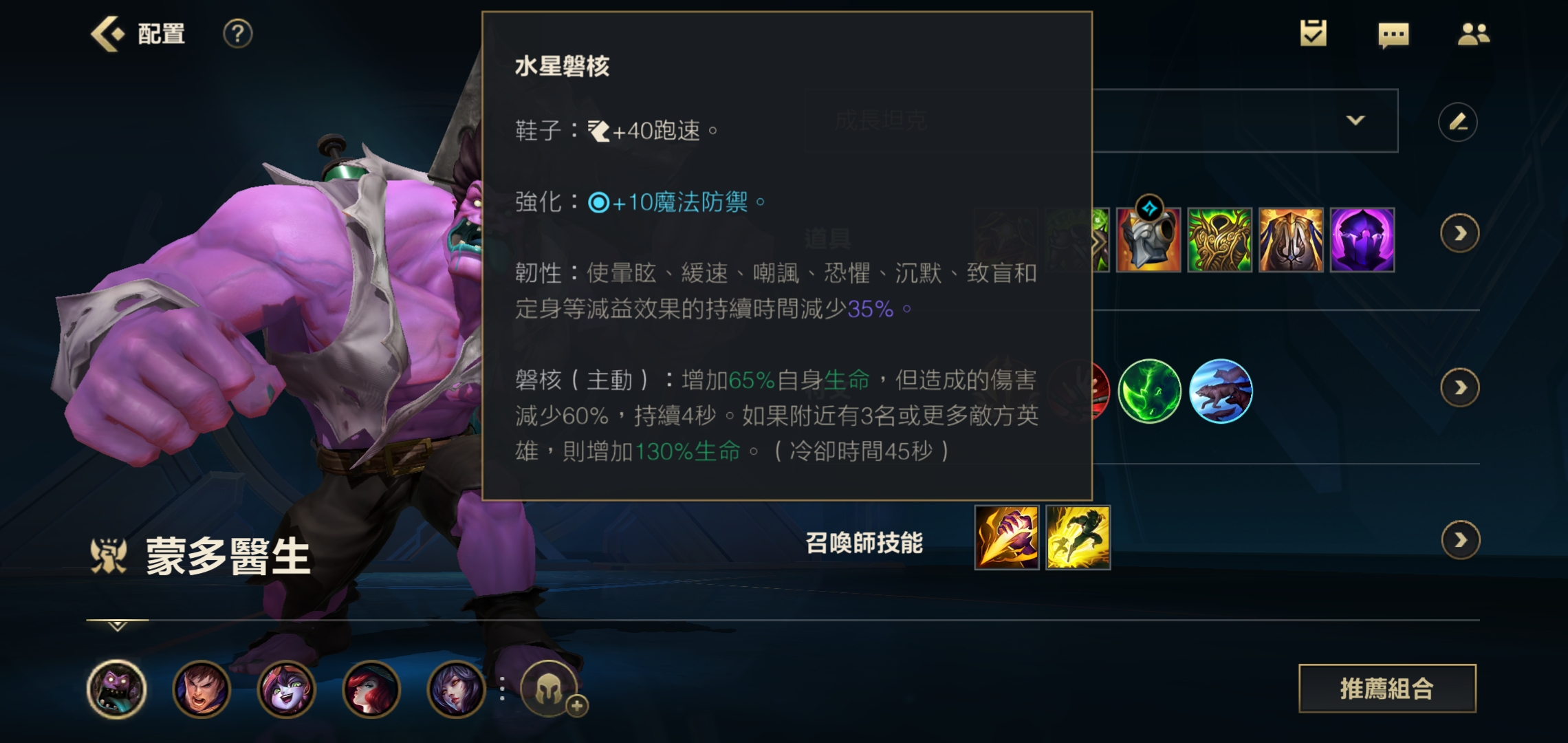Click the 推薦組合 button
Image resolution: width=1568 pixels, height=743 pixels.
click(1387, 688)
